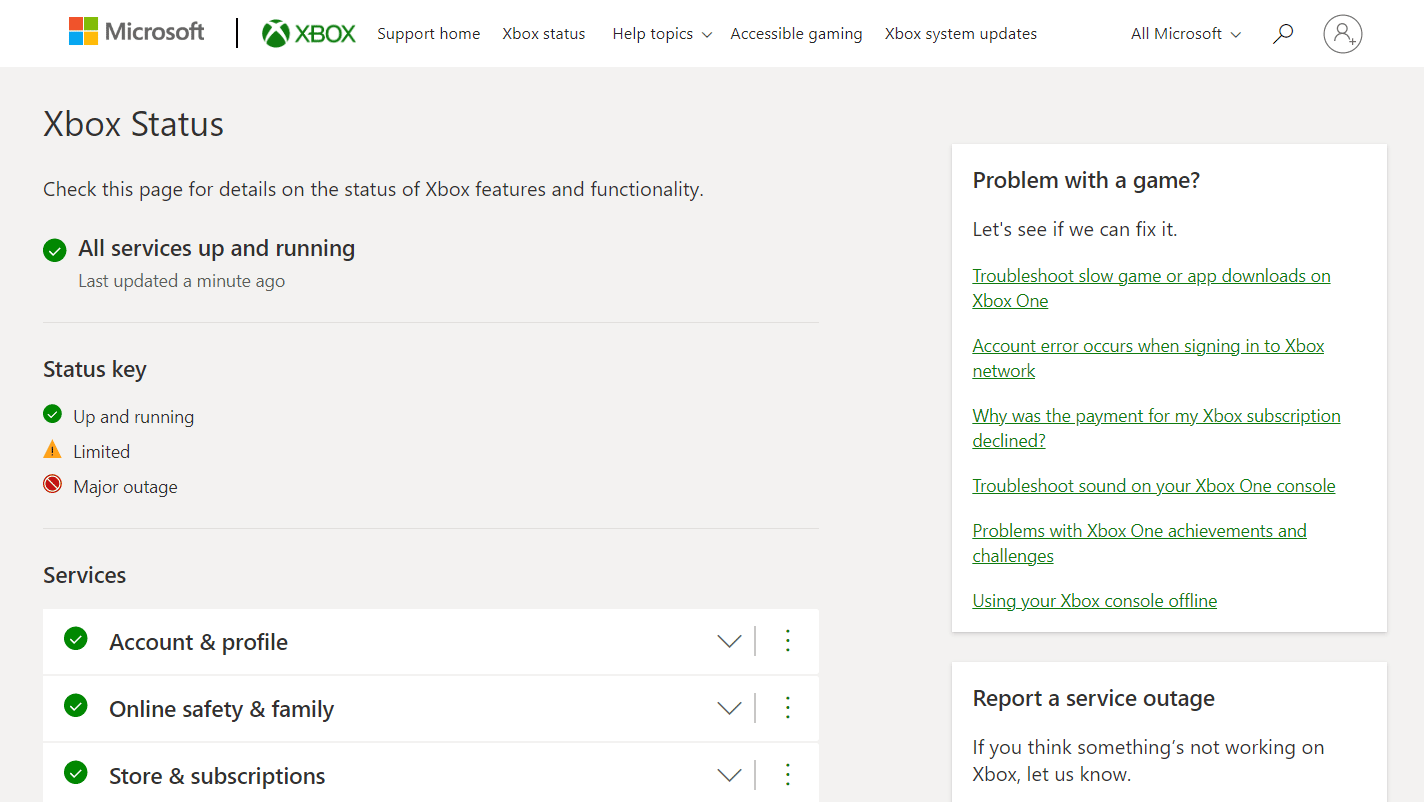Image resolution: width=1424 pixels, height=802 pixels.
Task: Open Xbox status nav item
Action: 544,34
